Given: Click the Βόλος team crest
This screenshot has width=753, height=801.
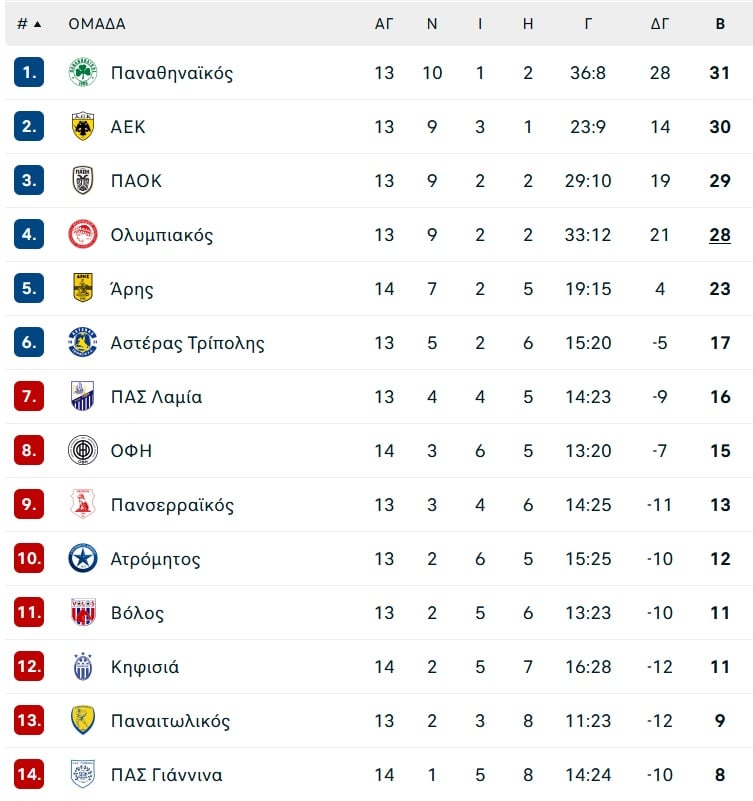Looking at the screenshot, I should tap(82, 612).
